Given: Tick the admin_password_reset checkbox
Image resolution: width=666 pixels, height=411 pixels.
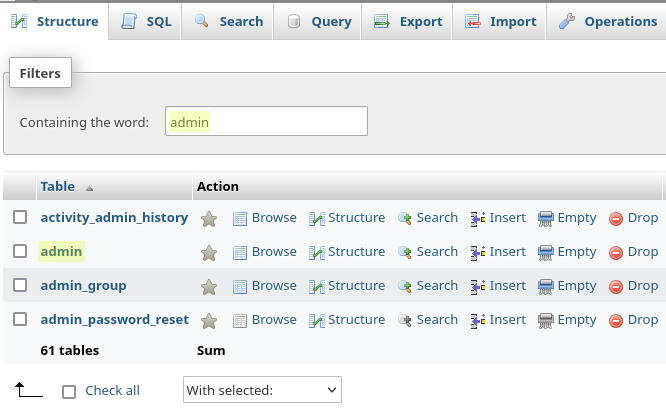Looking at the screenshot, I should 20,319.
